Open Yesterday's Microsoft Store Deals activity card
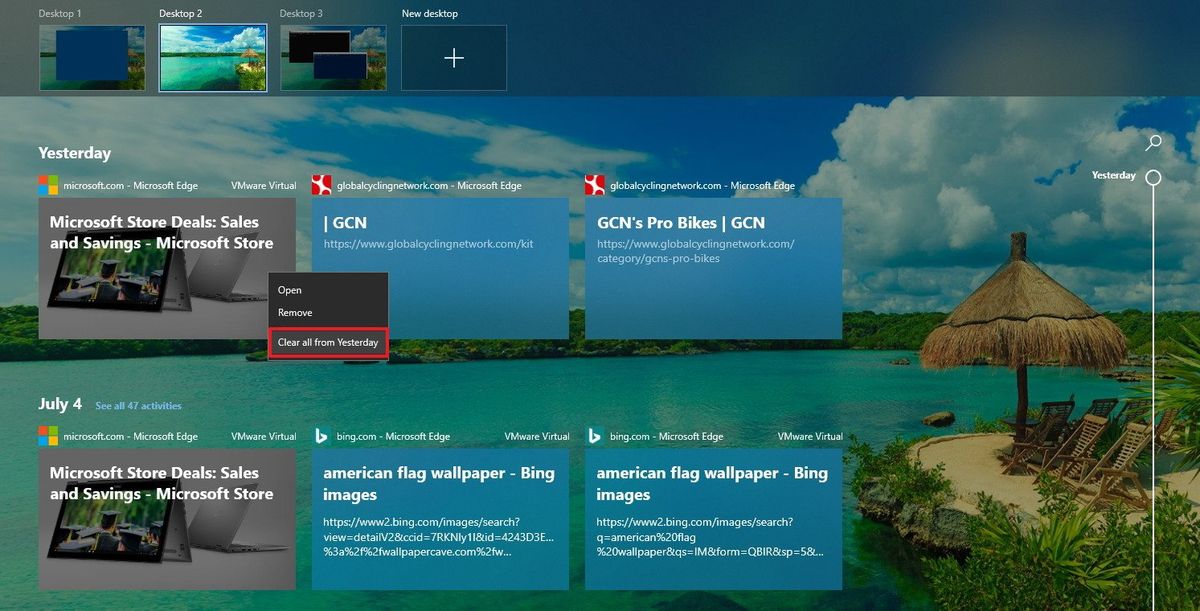The image size is (1200, 611). [167, 268]
